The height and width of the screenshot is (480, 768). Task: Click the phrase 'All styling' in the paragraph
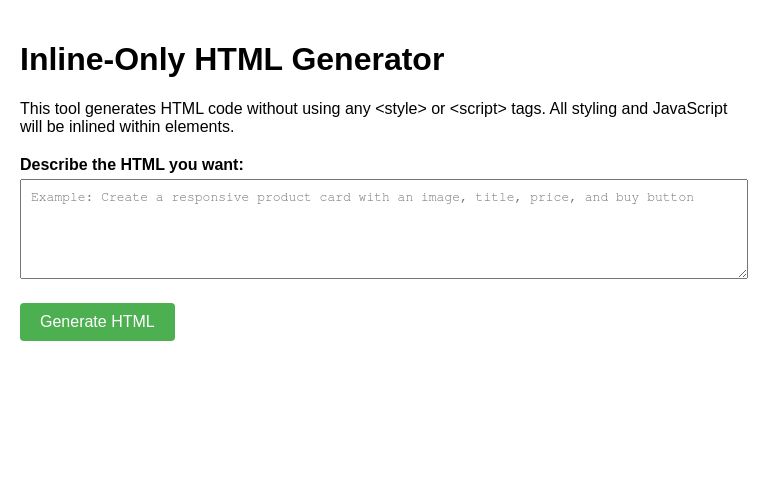coord(583,109)
